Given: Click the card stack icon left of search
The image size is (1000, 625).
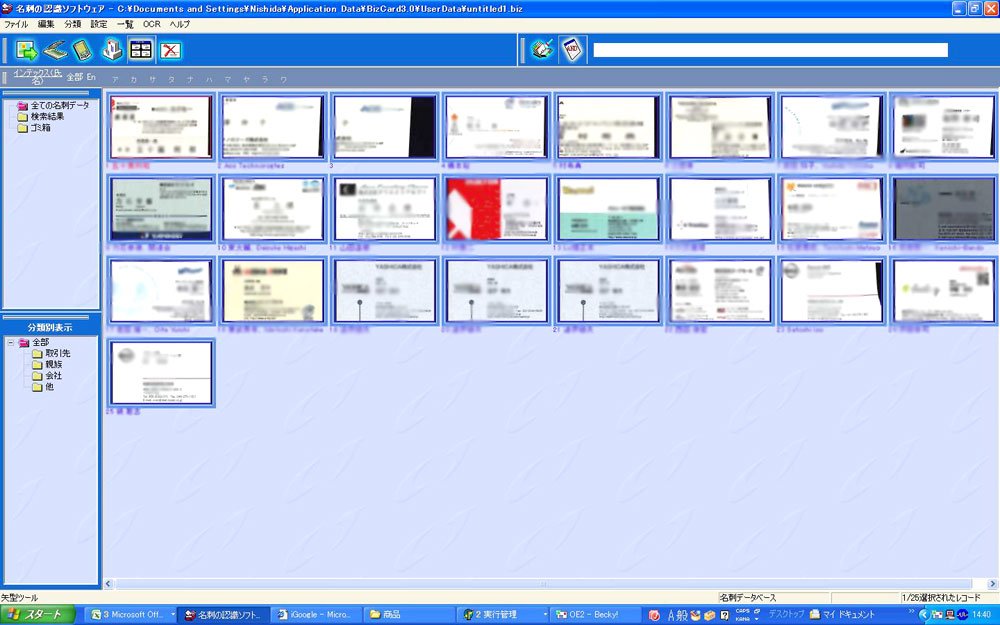Looking at the screenshot, I should tap(542, 50).
